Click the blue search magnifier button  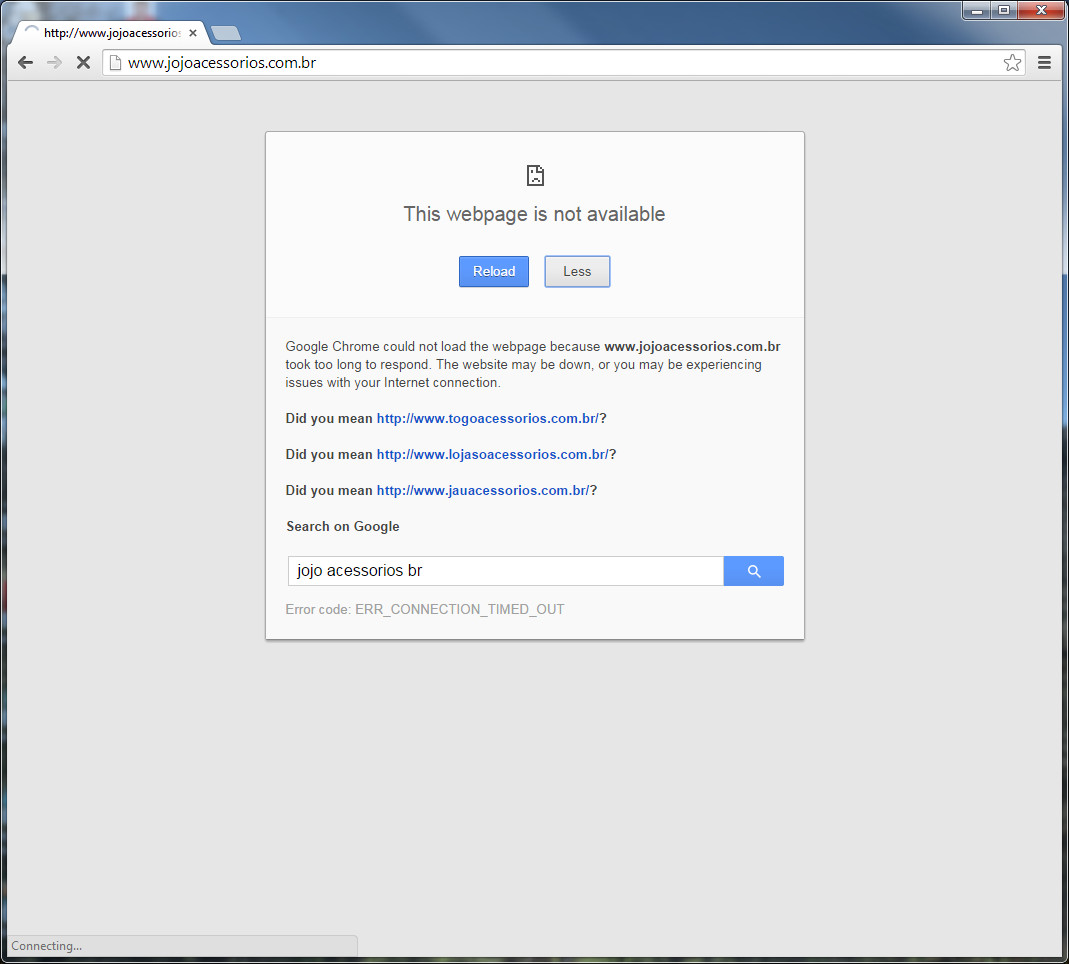pyautogui.click(x=753, y=571)
